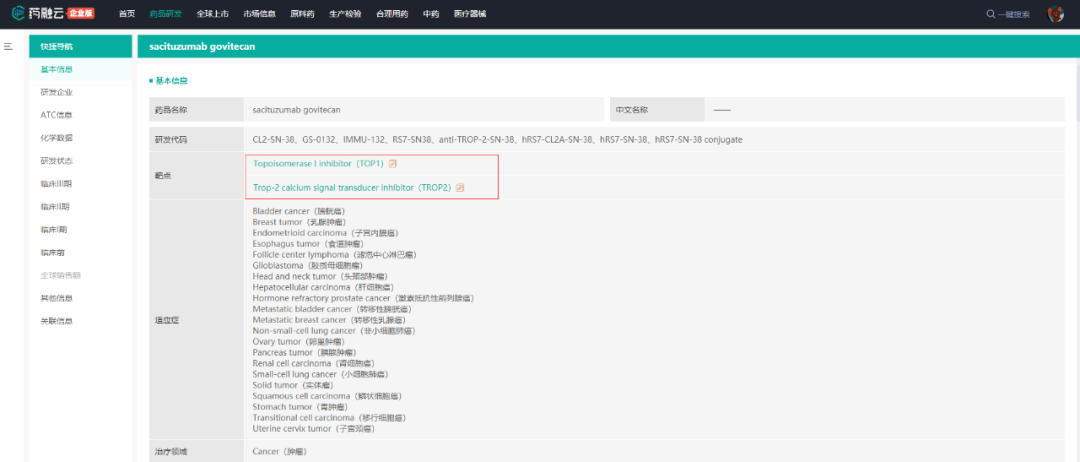Image resolution: width=1080 pixels, height=462 pixels.
Task: Click Head and neck tumor indication
Action: tap(318, 276)
